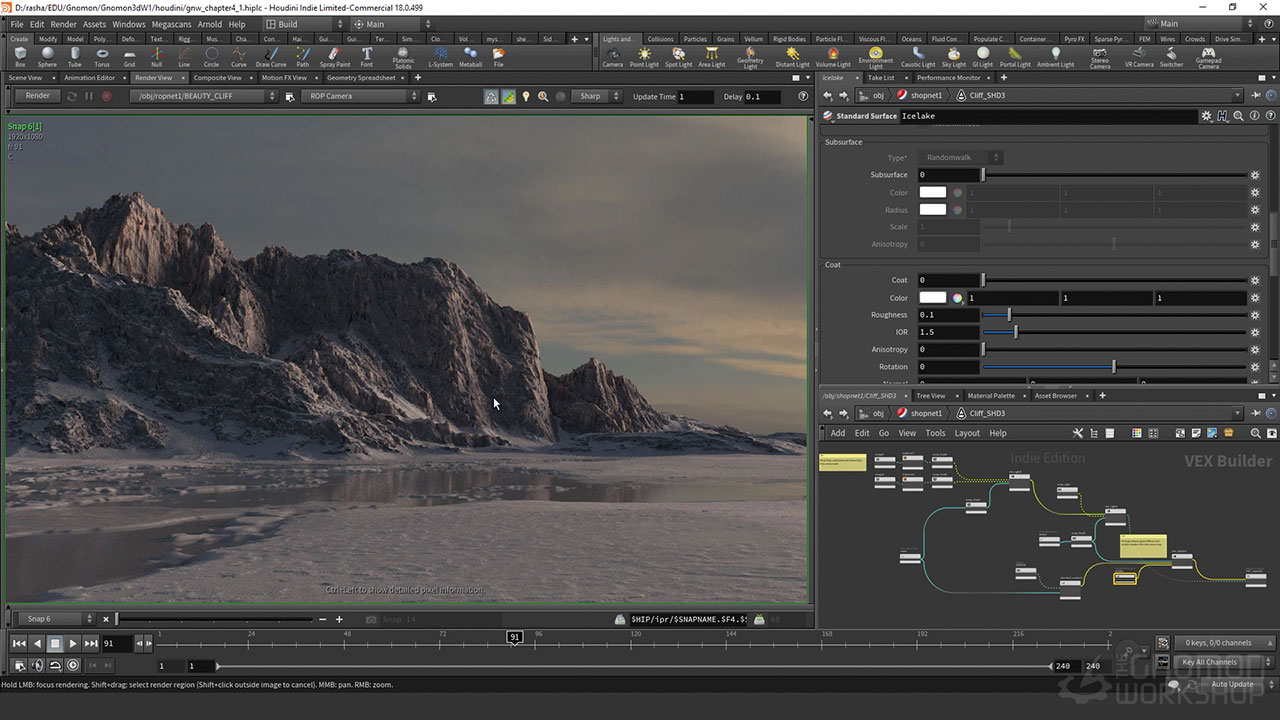The height and width of the screenshot is (720, 1280).
Task: Switch to the Performance Monitor tab
Action: click(948, 77)
